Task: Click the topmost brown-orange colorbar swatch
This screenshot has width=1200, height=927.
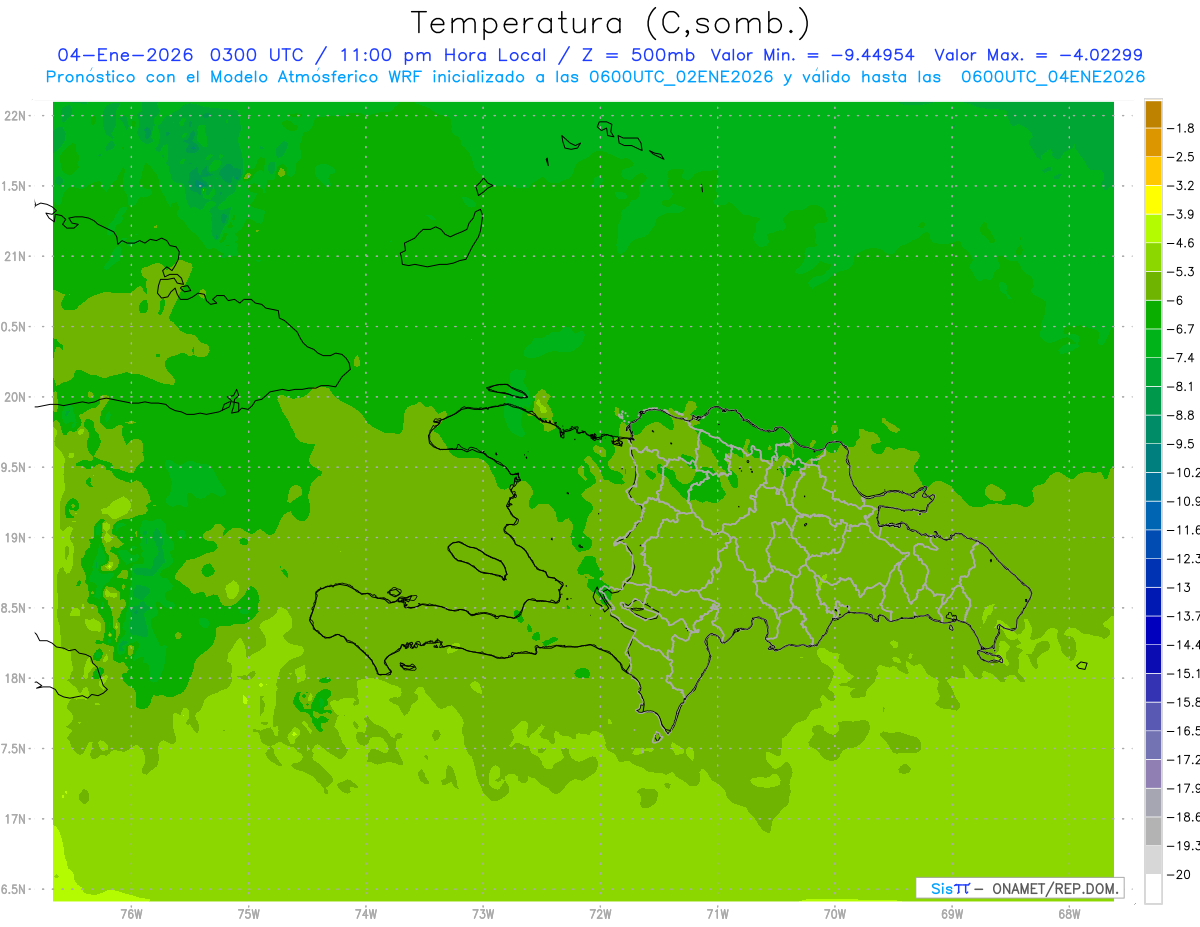Action: coord(1153,114)
